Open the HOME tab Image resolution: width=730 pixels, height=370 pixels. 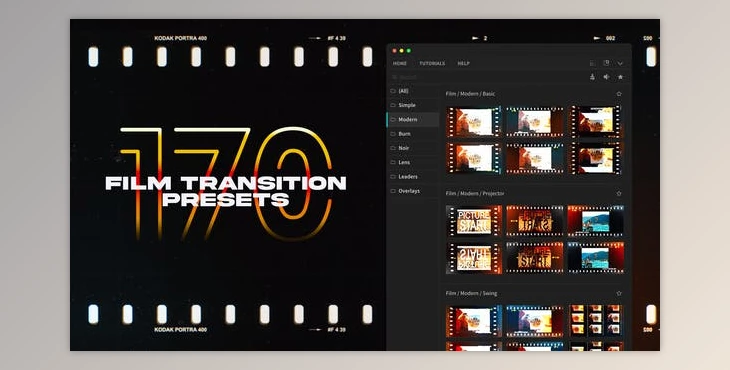(x=399, y=63)
